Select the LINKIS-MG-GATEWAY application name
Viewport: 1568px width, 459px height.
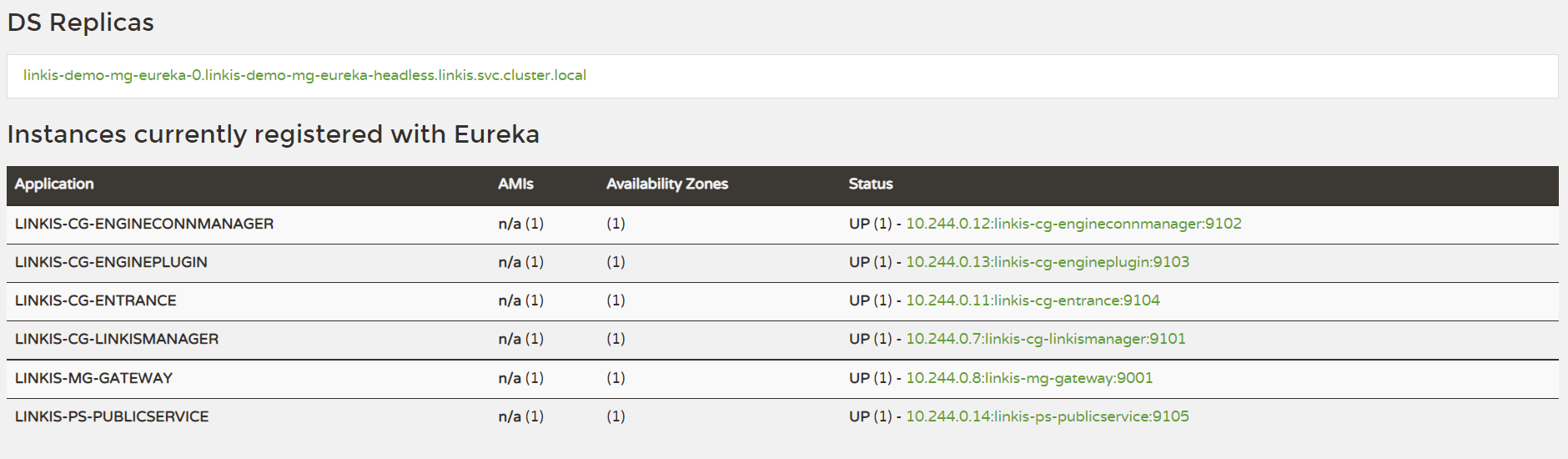[x=93, y=378]
